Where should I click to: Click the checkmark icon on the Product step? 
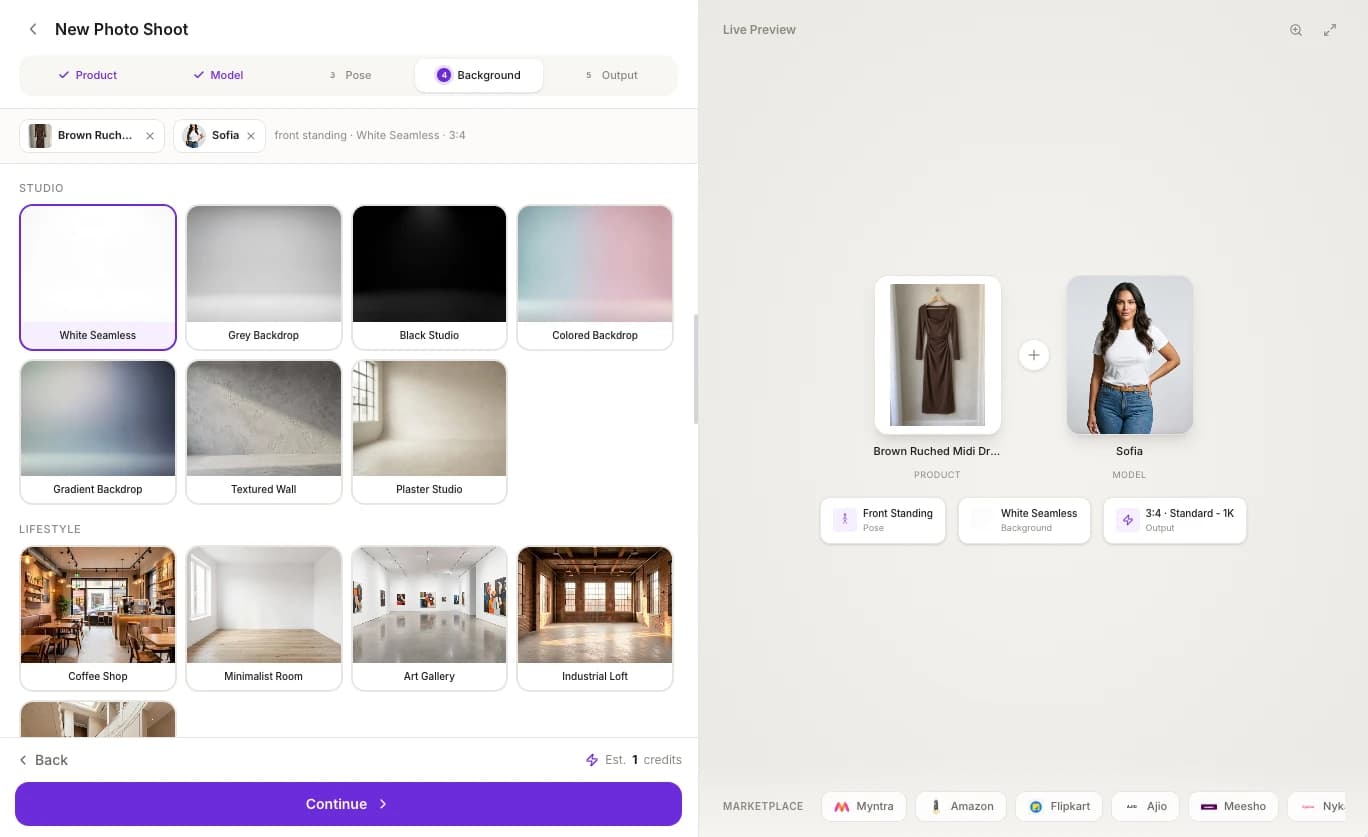pos(64,75)
